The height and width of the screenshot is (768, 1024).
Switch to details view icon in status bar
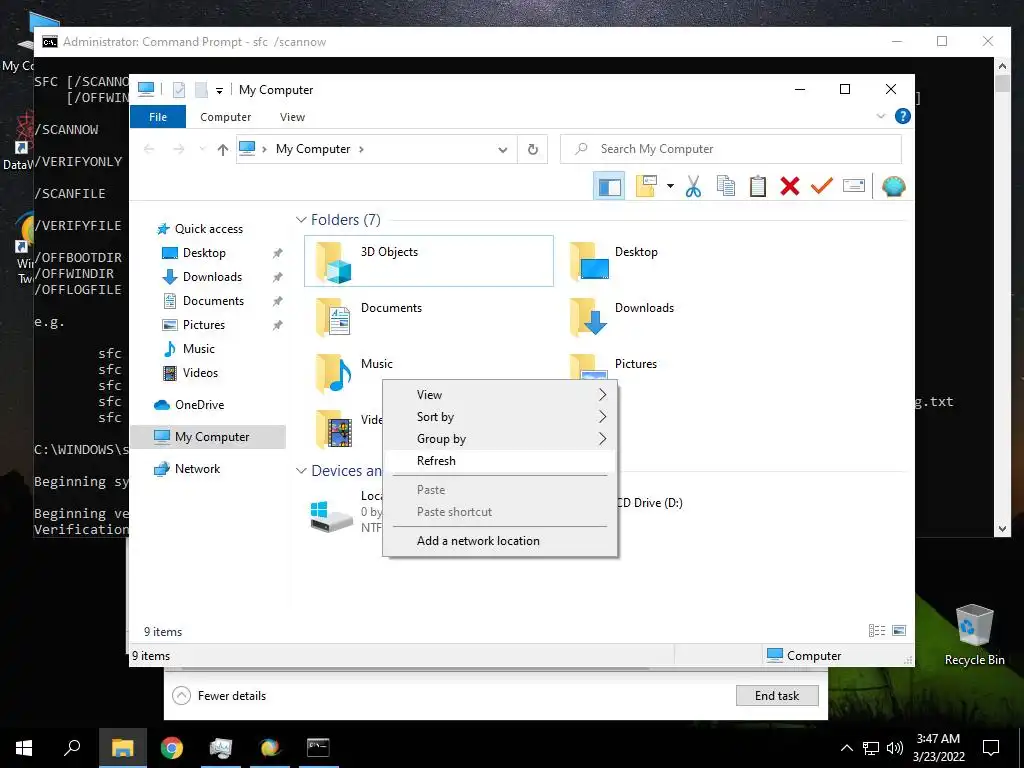(x=876, y=630)
